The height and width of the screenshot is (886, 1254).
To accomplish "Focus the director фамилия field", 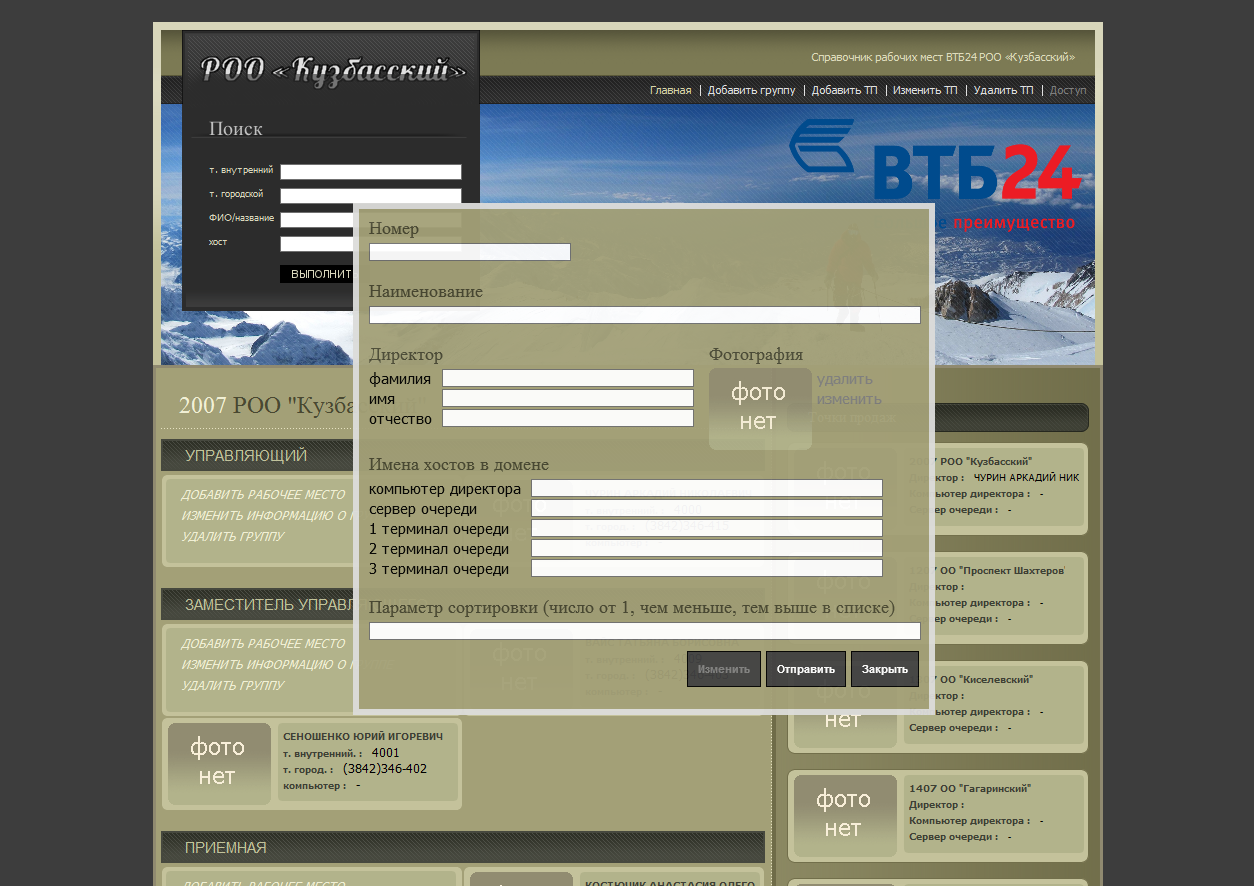I will pos(567,378).
